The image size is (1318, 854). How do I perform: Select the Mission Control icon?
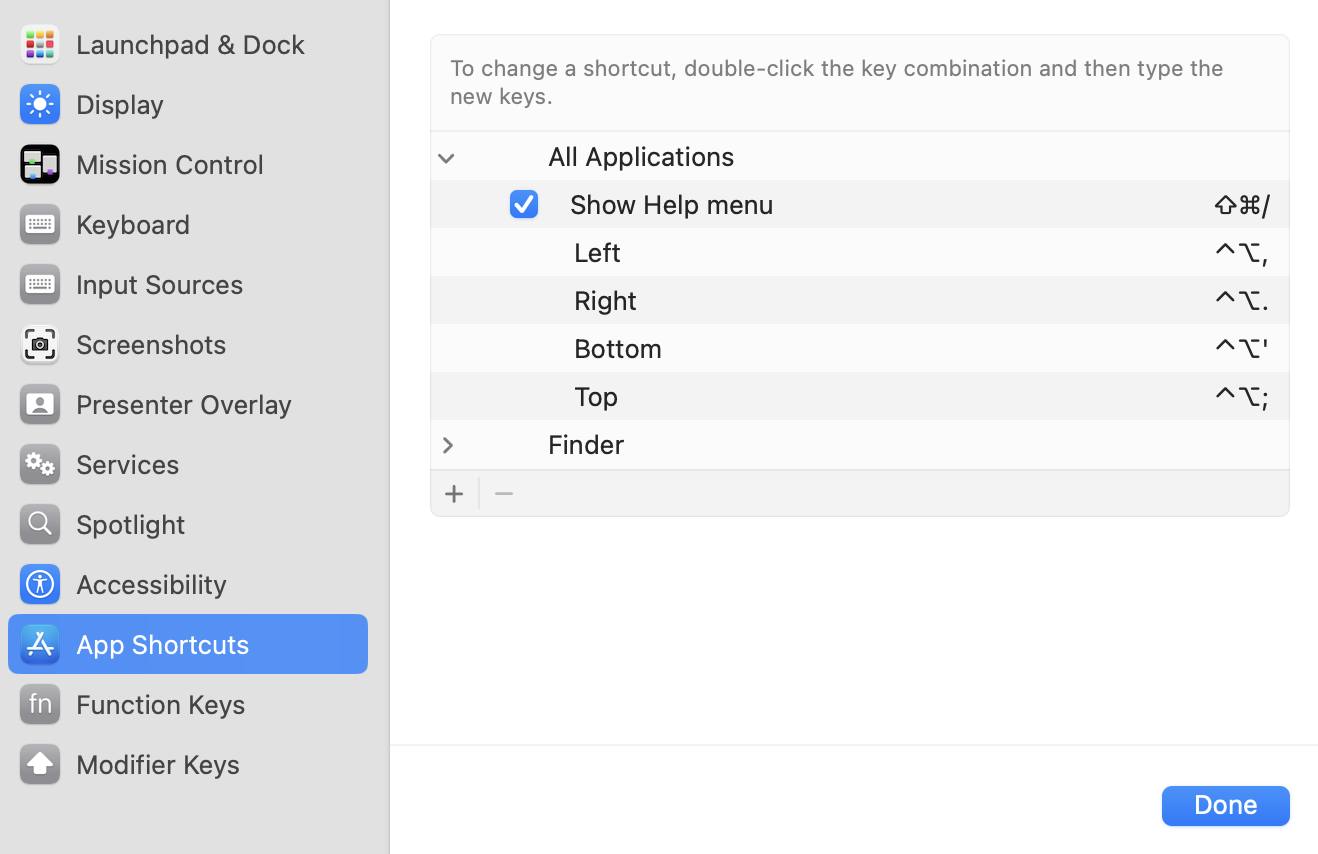click(x=40, y=164)
